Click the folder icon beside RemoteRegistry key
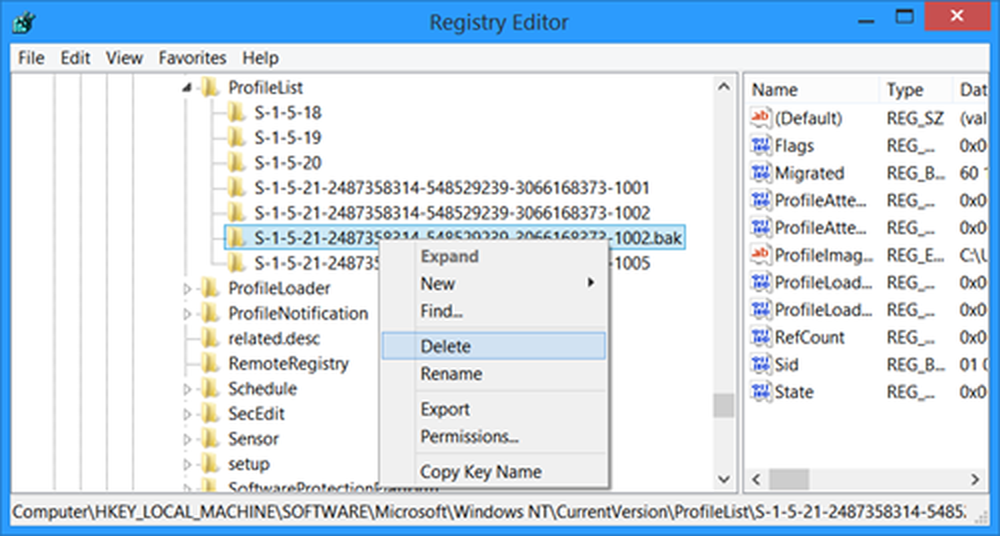1000x536 pixels. point(210,364)
